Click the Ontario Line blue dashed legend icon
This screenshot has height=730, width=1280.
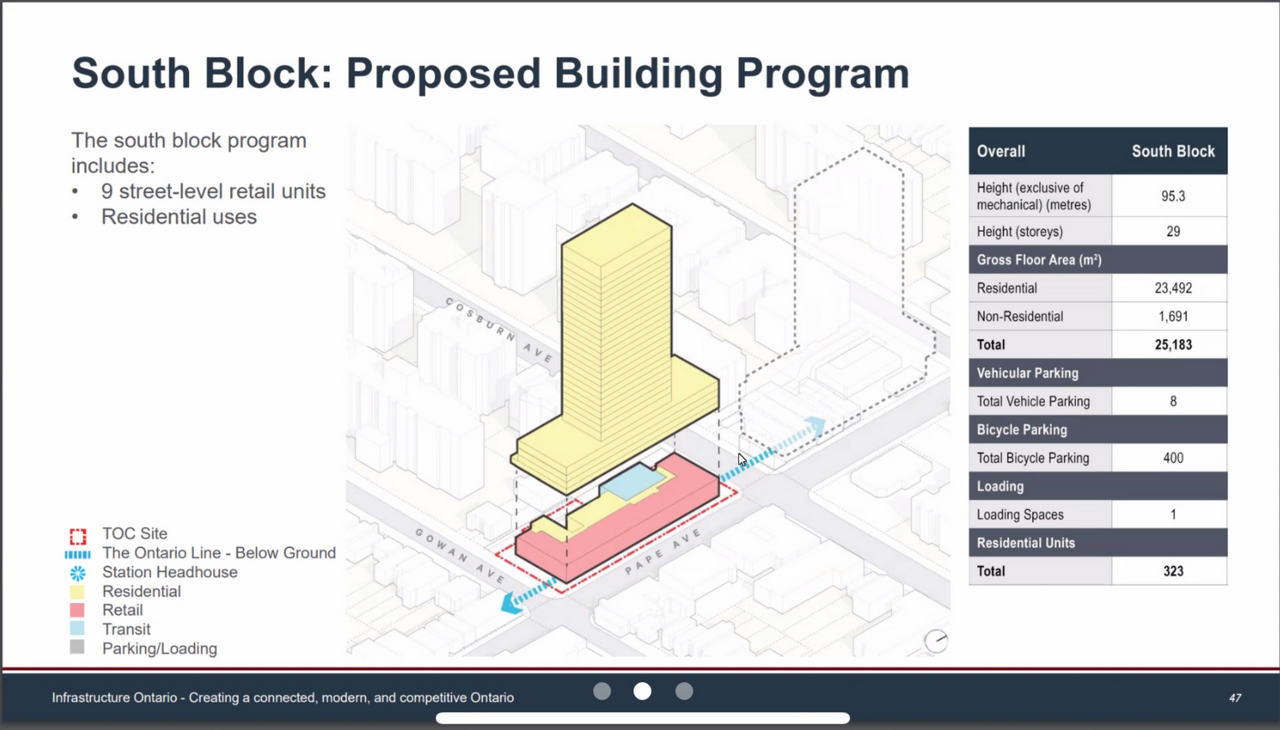pos(77,554)
